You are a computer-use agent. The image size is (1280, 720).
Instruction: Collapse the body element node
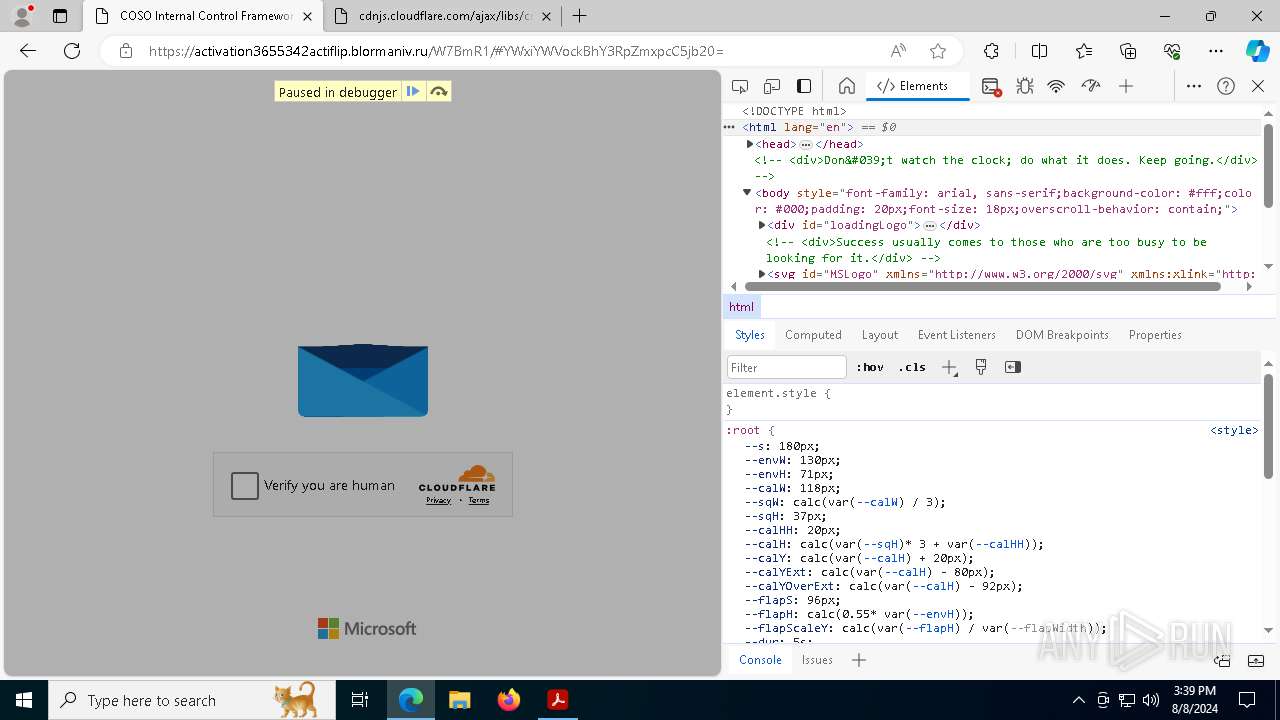pyautogui.click(x=746, y=192)
